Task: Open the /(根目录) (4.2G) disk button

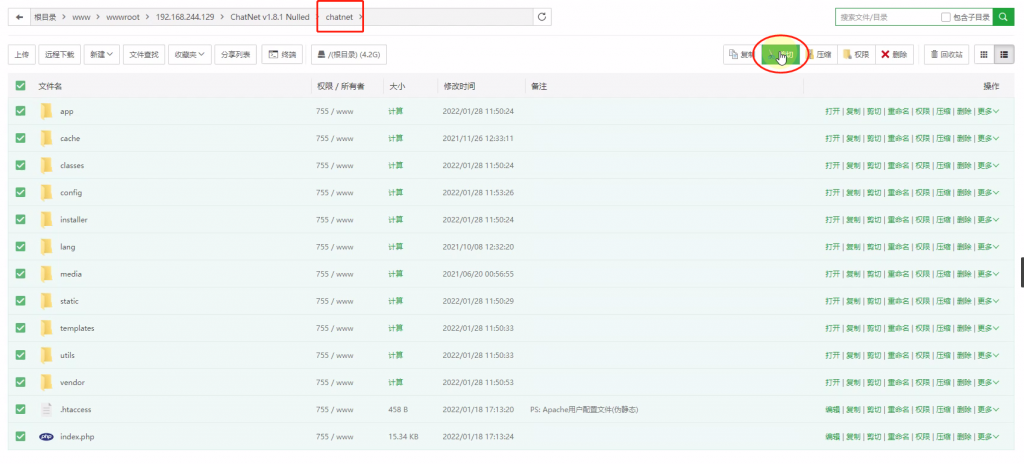Action: pos(349,55)
